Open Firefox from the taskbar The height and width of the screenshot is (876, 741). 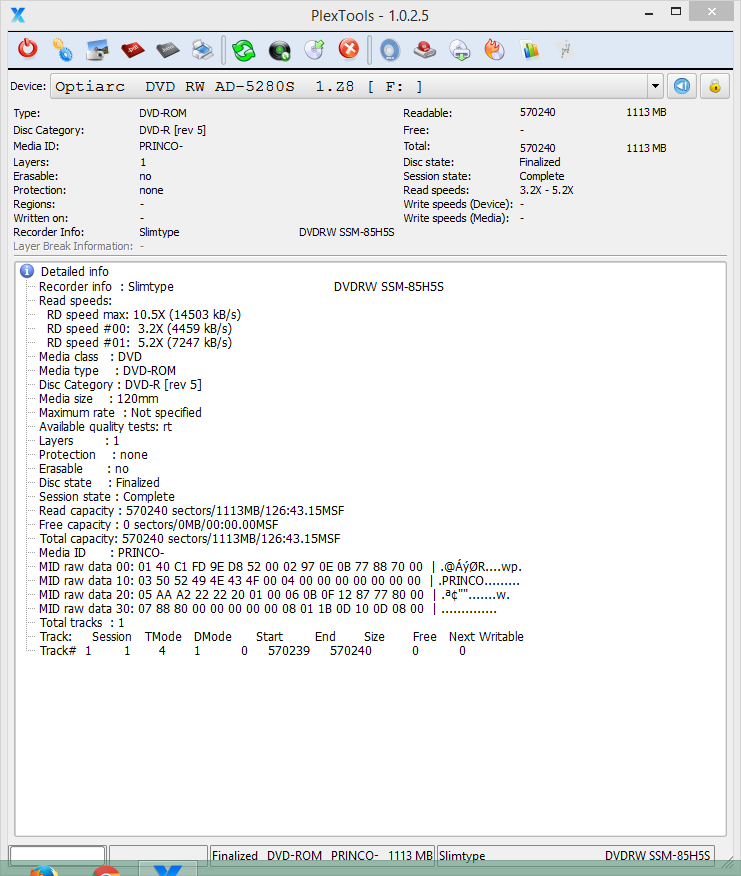click(x=44, y=870)
